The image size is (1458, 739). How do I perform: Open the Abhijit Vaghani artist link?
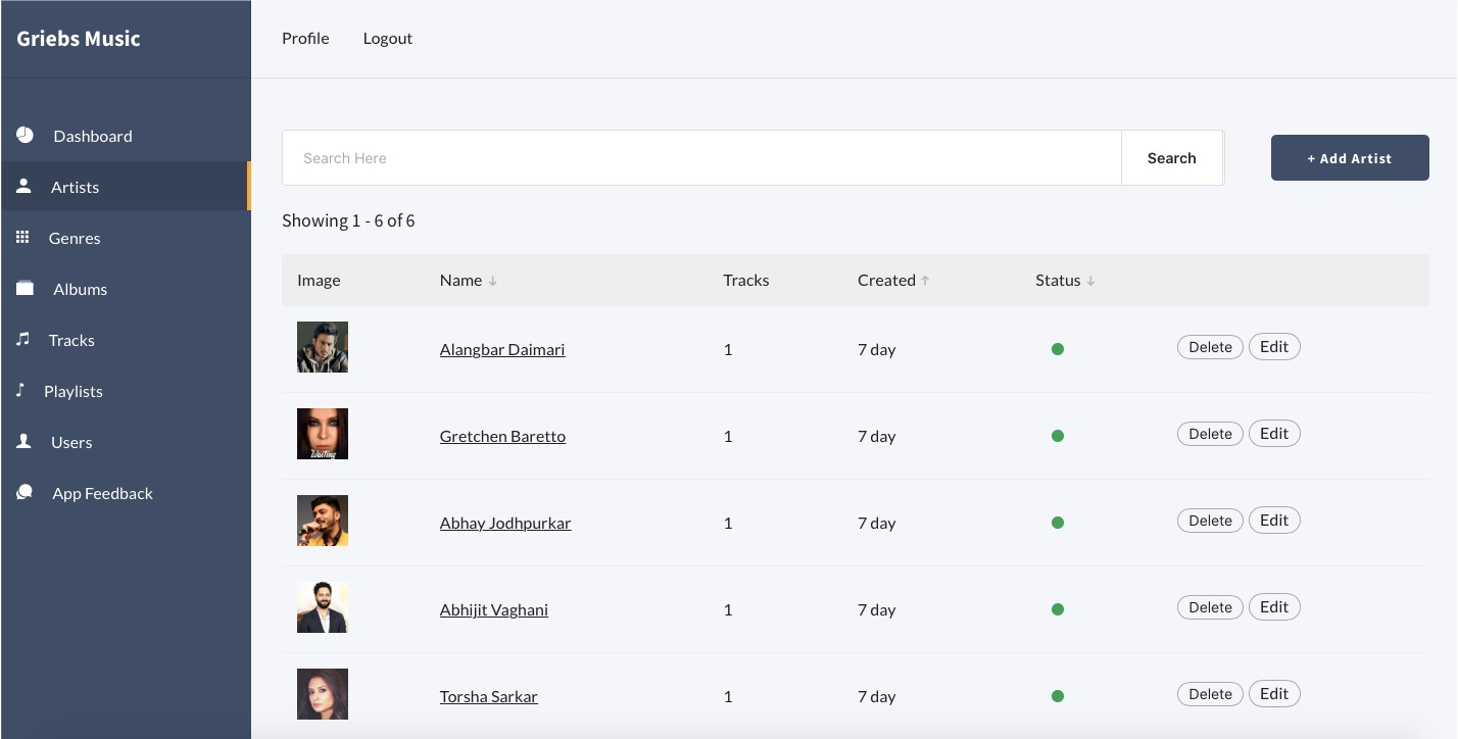tap(493, 609)
